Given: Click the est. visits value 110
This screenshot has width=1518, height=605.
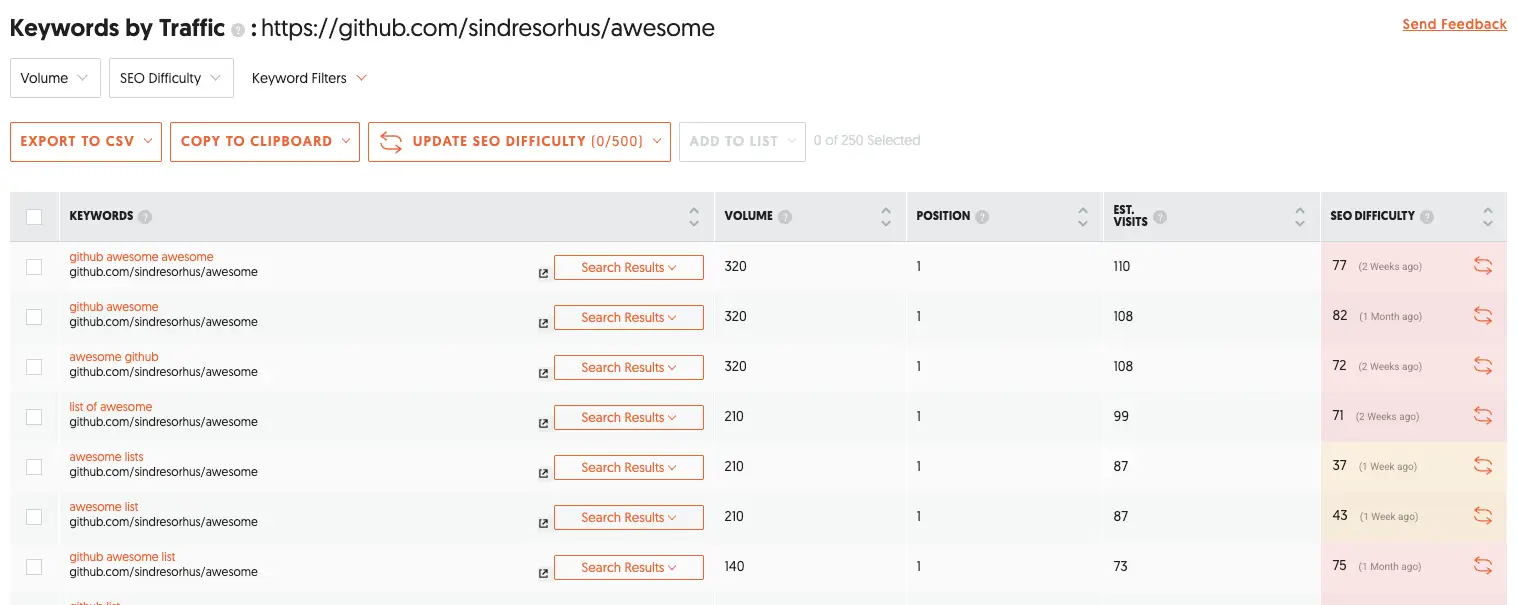Looking at the screenshot, I should [x=1122, y=266].
